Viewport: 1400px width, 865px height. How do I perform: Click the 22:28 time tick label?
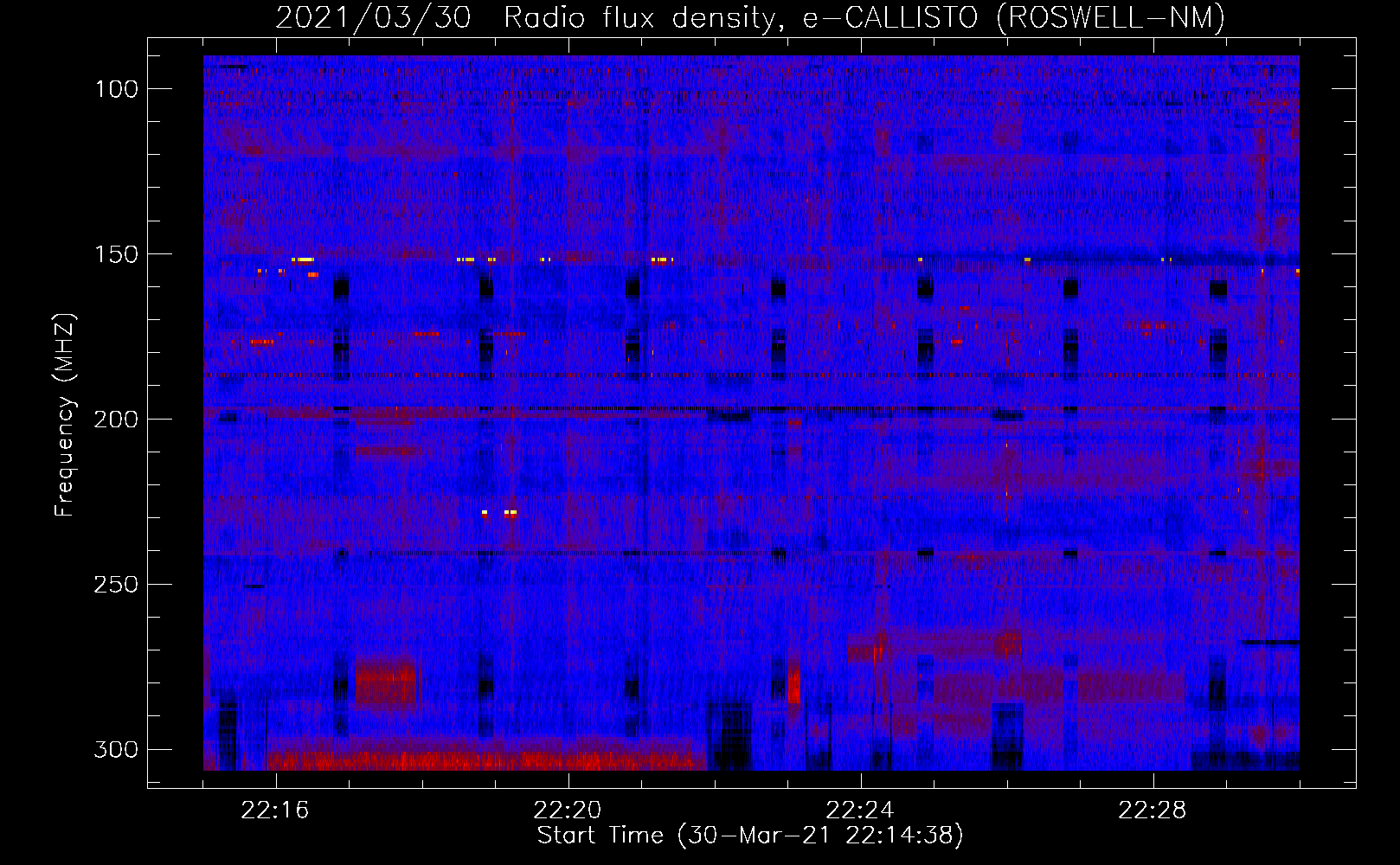[1153, 811]
